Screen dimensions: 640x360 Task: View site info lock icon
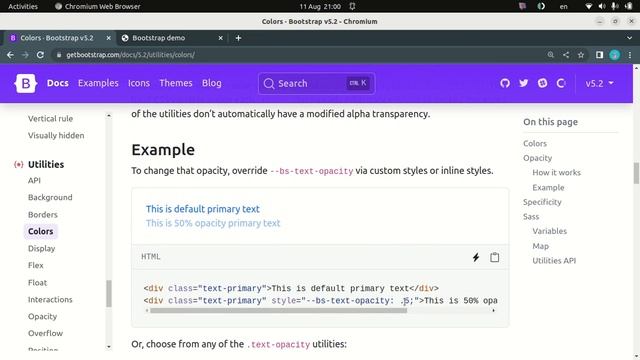click(x=59, y=55)
